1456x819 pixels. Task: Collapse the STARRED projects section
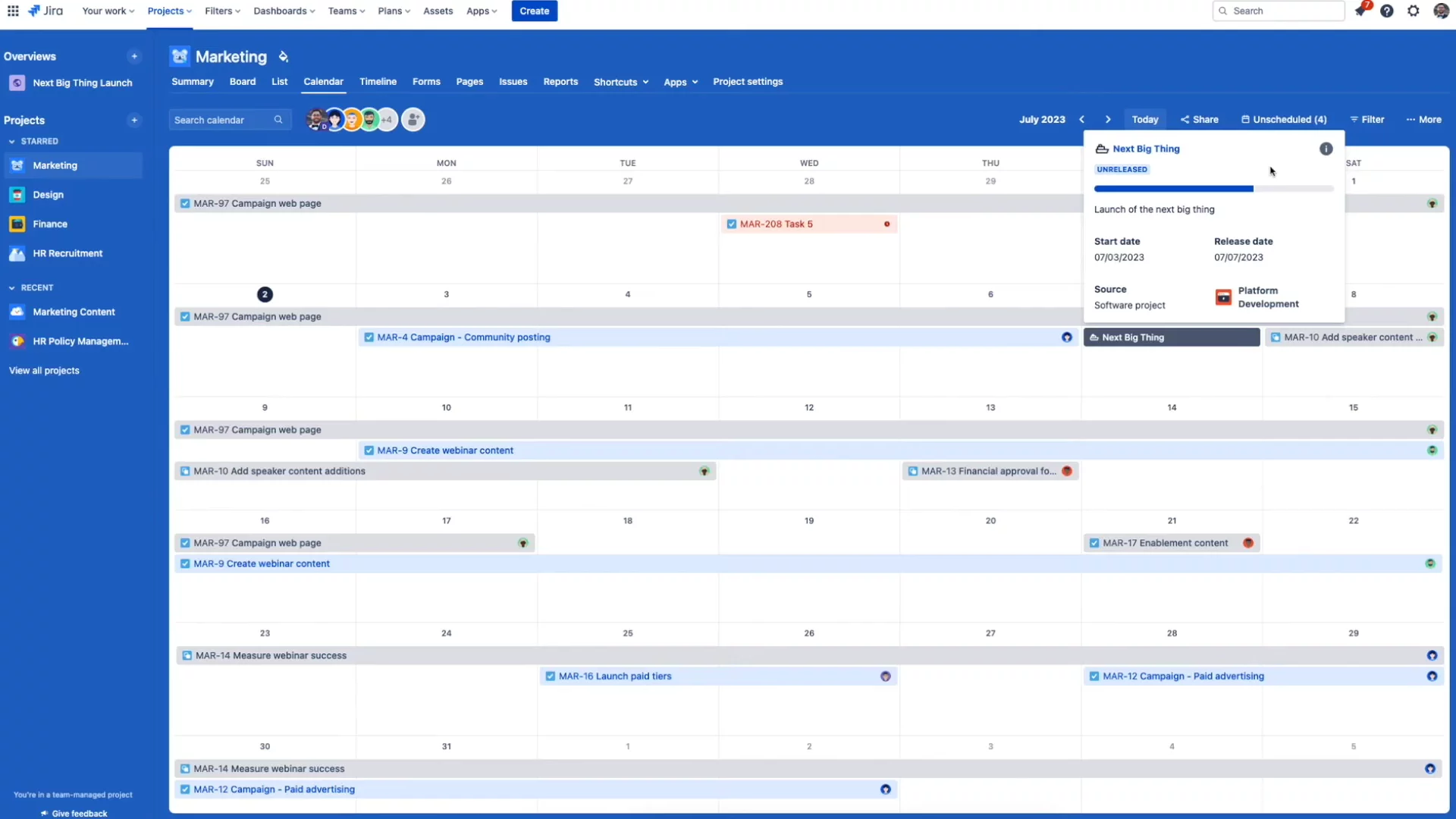(12, 142)
